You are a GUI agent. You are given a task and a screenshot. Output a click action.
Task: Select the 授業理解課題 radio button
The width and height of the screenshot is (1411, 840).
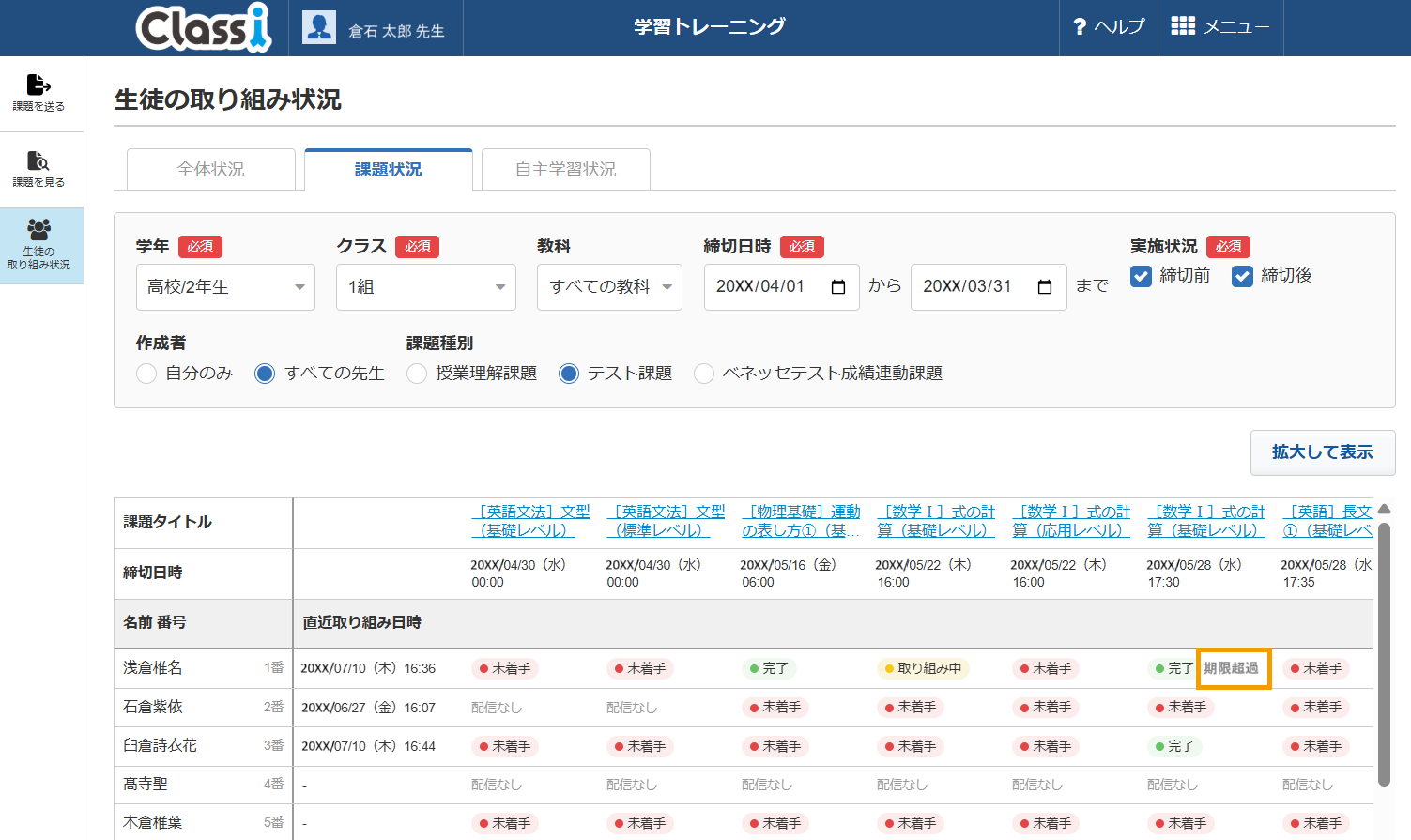417,374
